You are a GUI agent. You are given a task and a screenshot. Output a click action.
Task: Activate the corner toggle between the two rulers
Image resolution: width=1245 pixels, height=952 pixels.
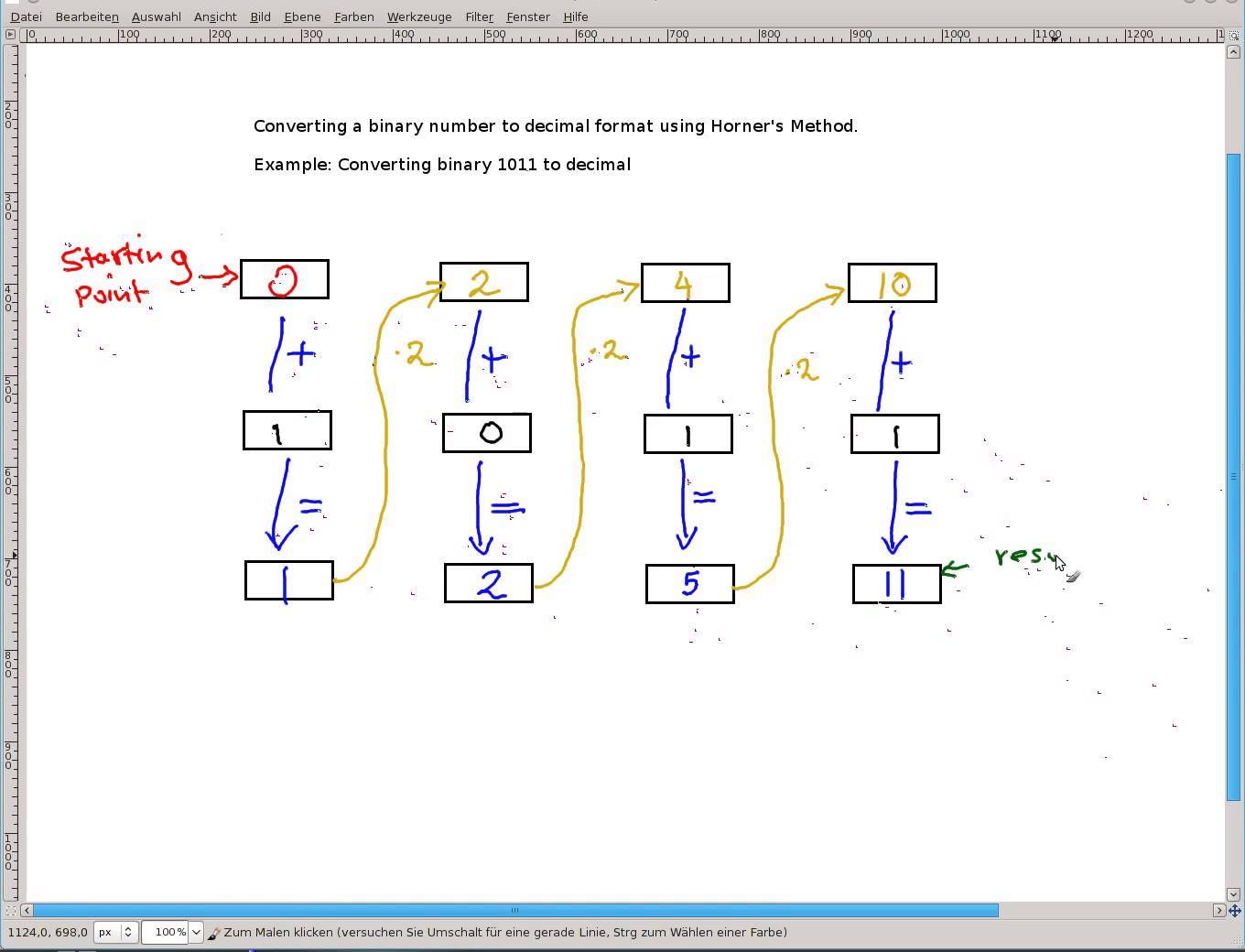coord(10,34)
